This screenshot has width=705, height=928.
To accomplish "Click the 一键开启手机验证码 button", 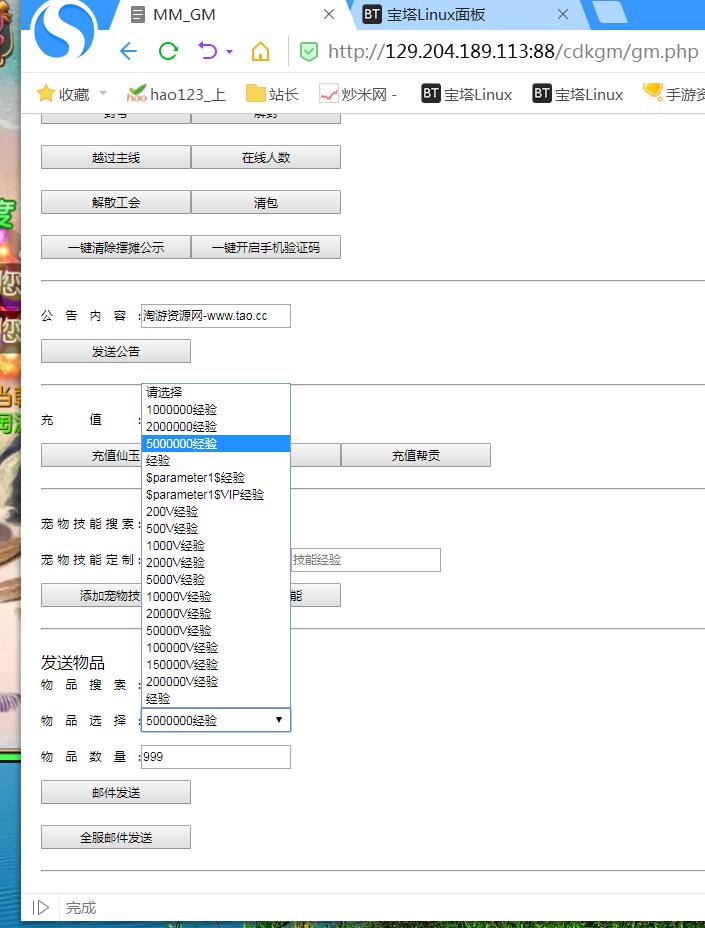I will [x=266, y=247].
